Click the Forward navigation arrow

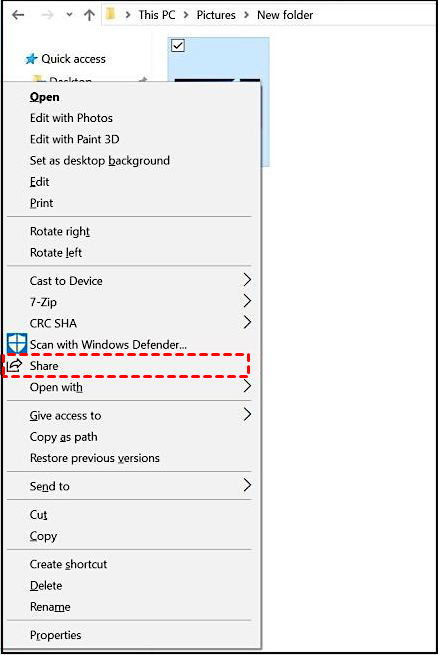click(48, 15)
